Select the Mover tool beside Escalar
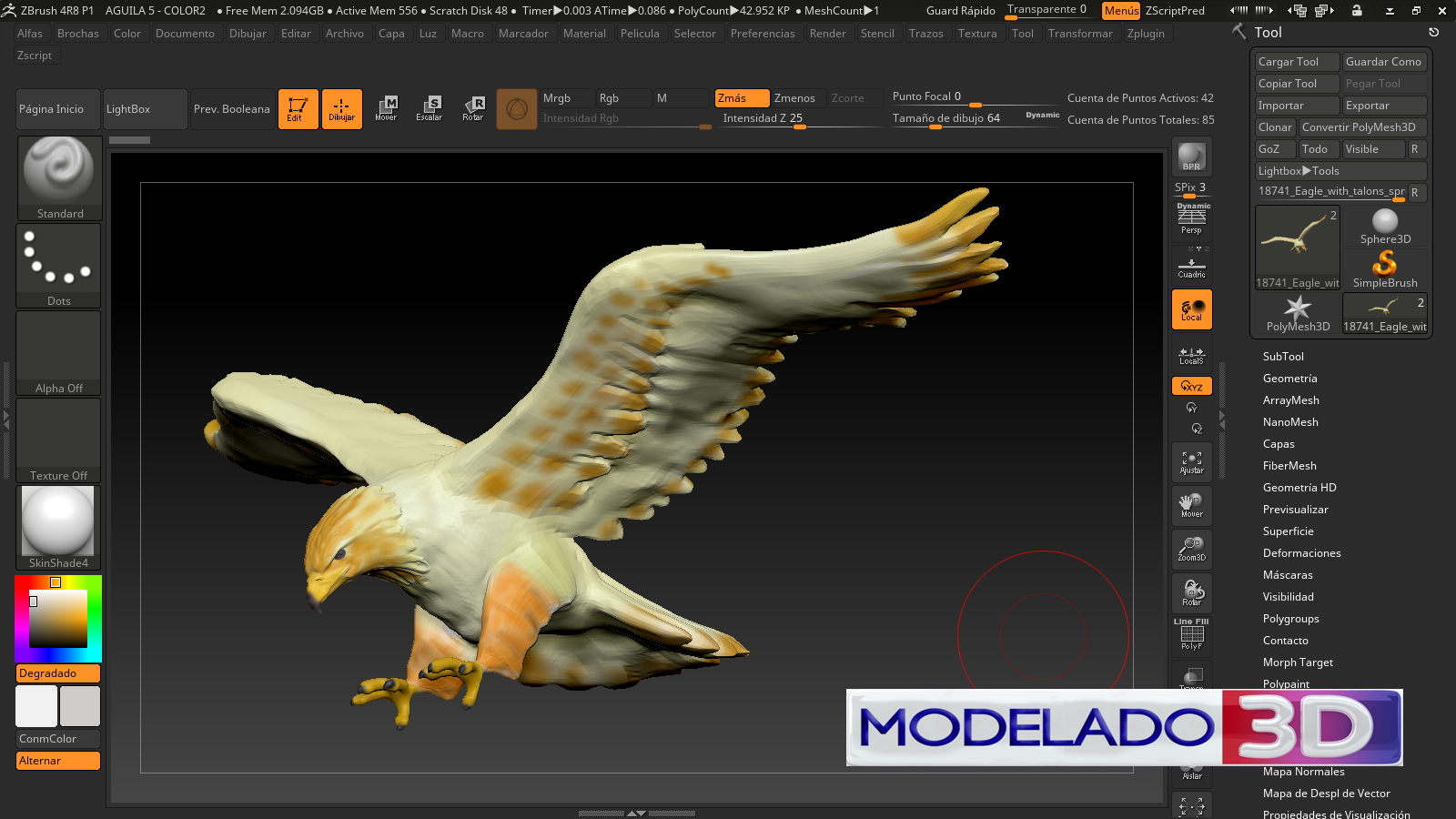 (x=386, y=109)
